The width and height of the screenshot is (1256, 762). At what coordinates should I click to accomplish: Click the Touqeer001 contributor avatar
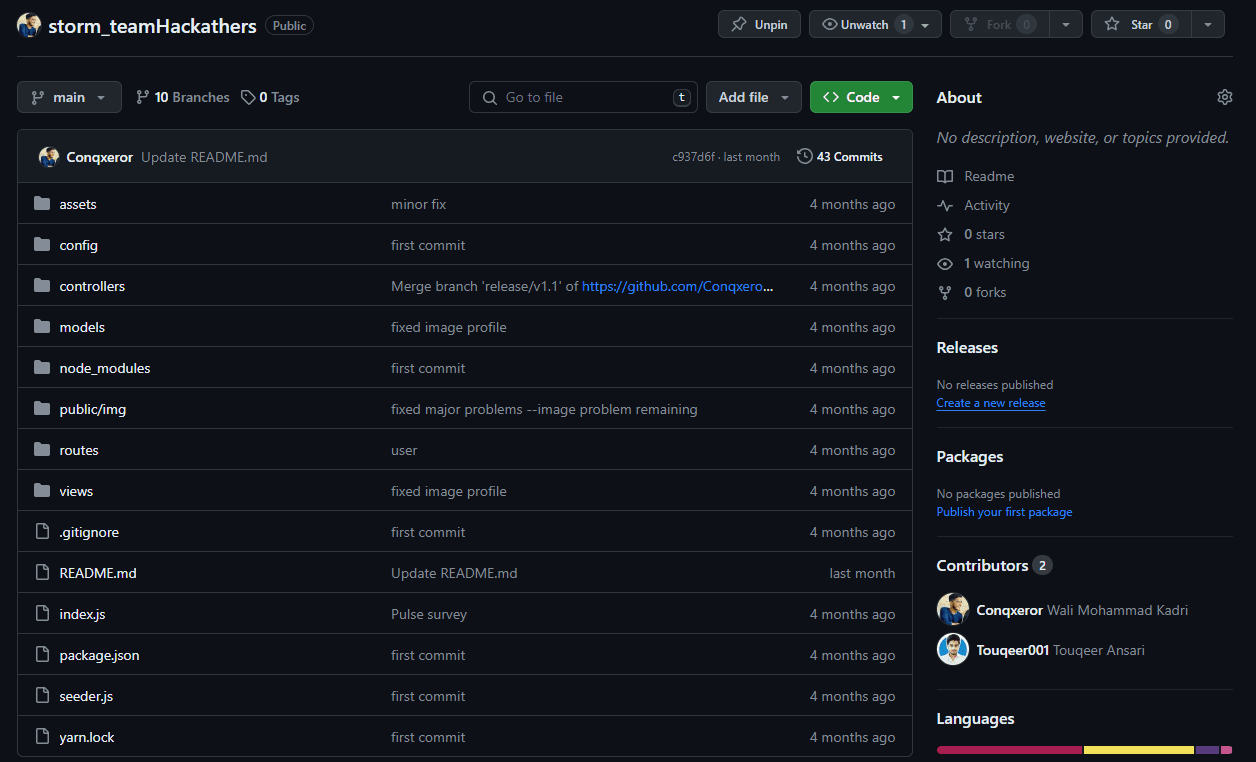pyautogui.click(x=953, y=650)
